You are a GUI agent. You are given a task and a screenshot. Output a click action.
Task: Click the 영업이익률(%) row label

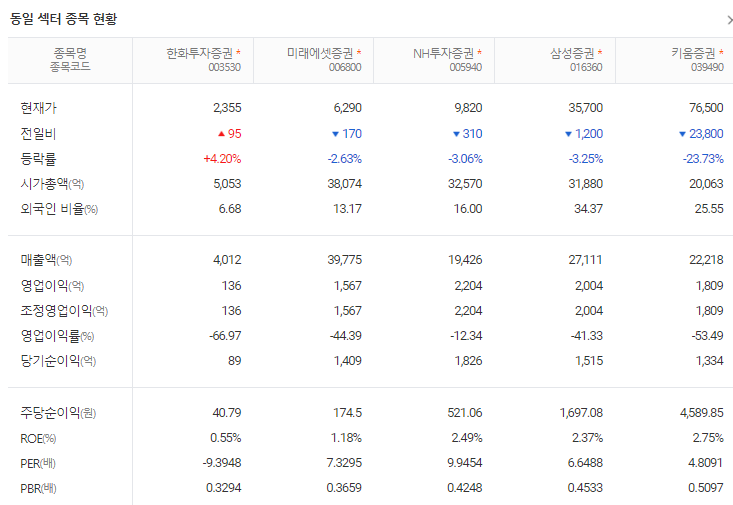pyautogui.click(x=57, y=336)
